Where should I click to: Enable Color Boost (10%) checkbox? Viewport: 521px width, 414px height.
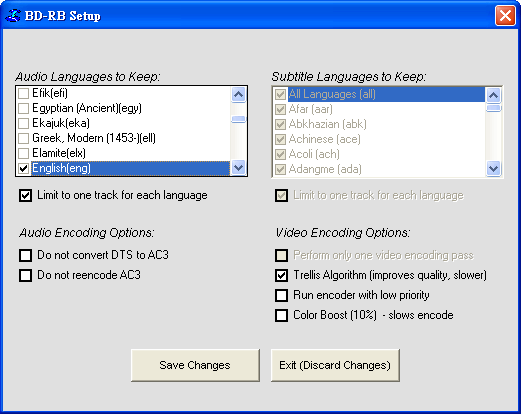(282, 315)
